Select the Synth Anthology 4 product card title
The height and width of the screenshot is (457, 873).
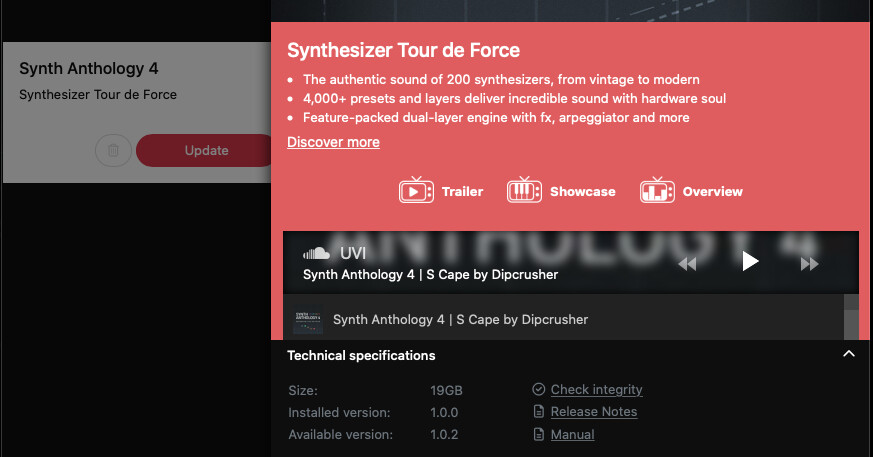coord(89,68)
